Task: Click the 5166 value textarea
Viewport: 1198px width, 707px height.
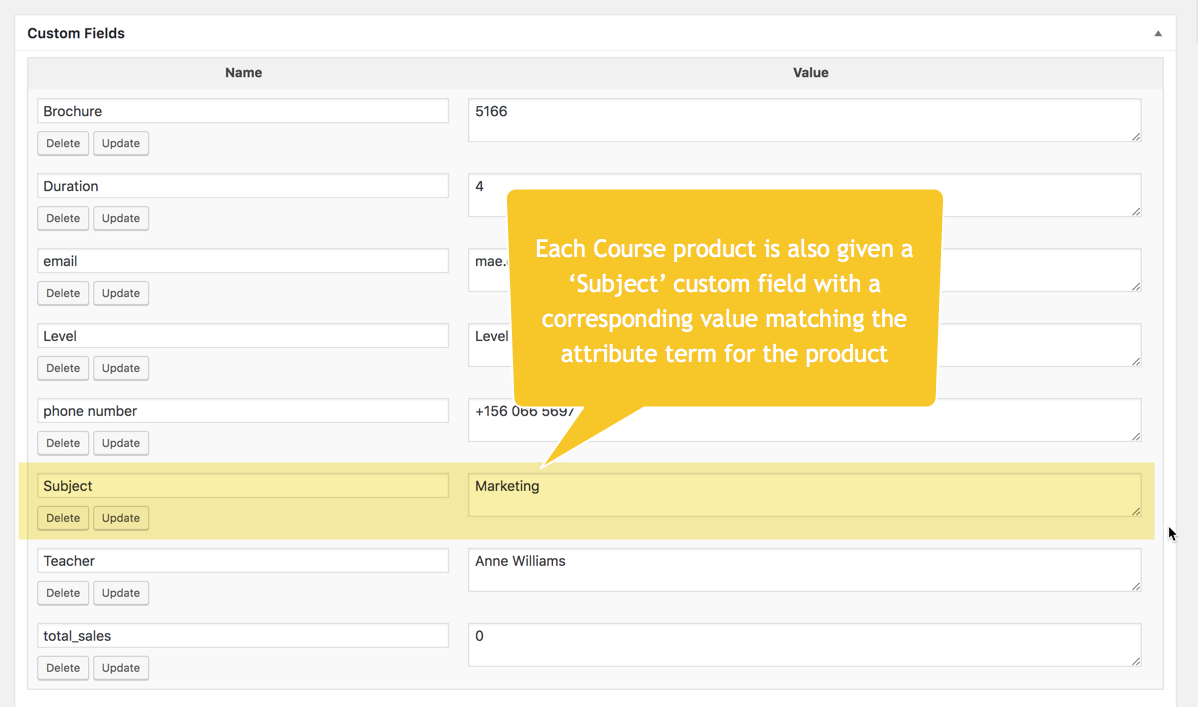Action: 804,120
